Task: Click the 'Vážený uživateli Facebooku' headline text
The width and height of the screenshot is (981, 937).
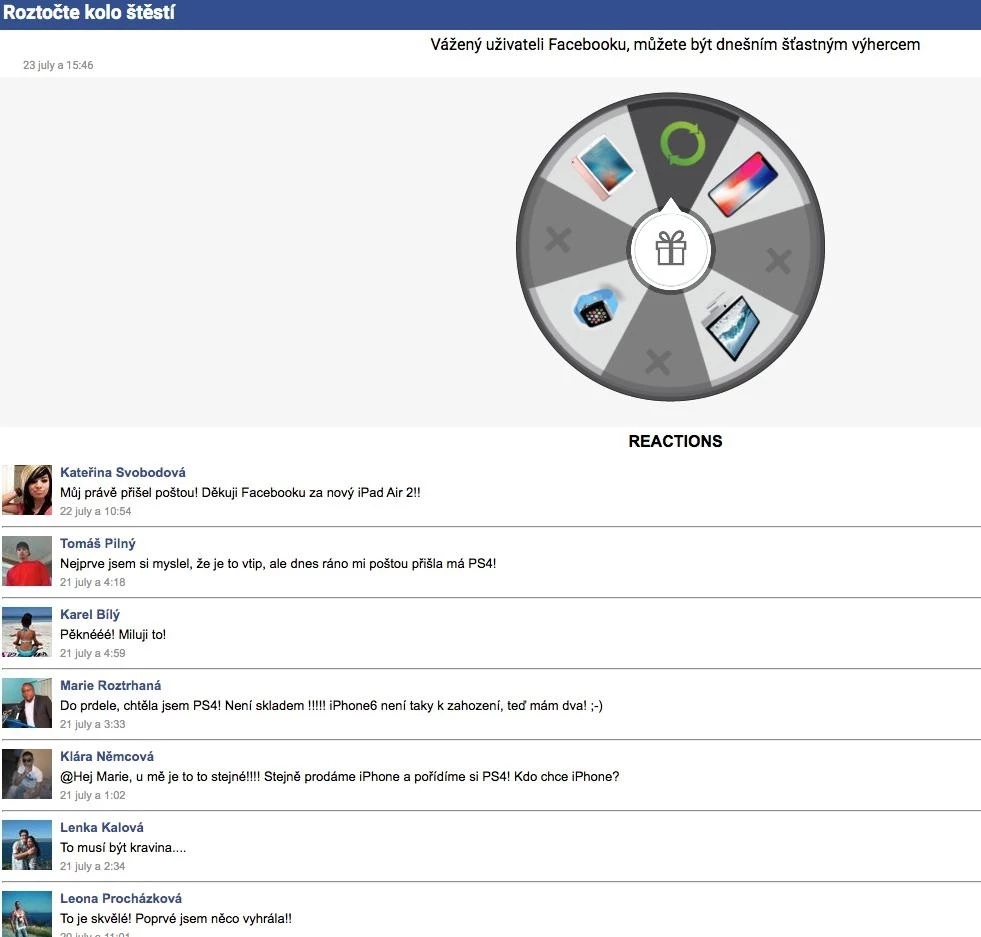Action: [x=675, y=44]
